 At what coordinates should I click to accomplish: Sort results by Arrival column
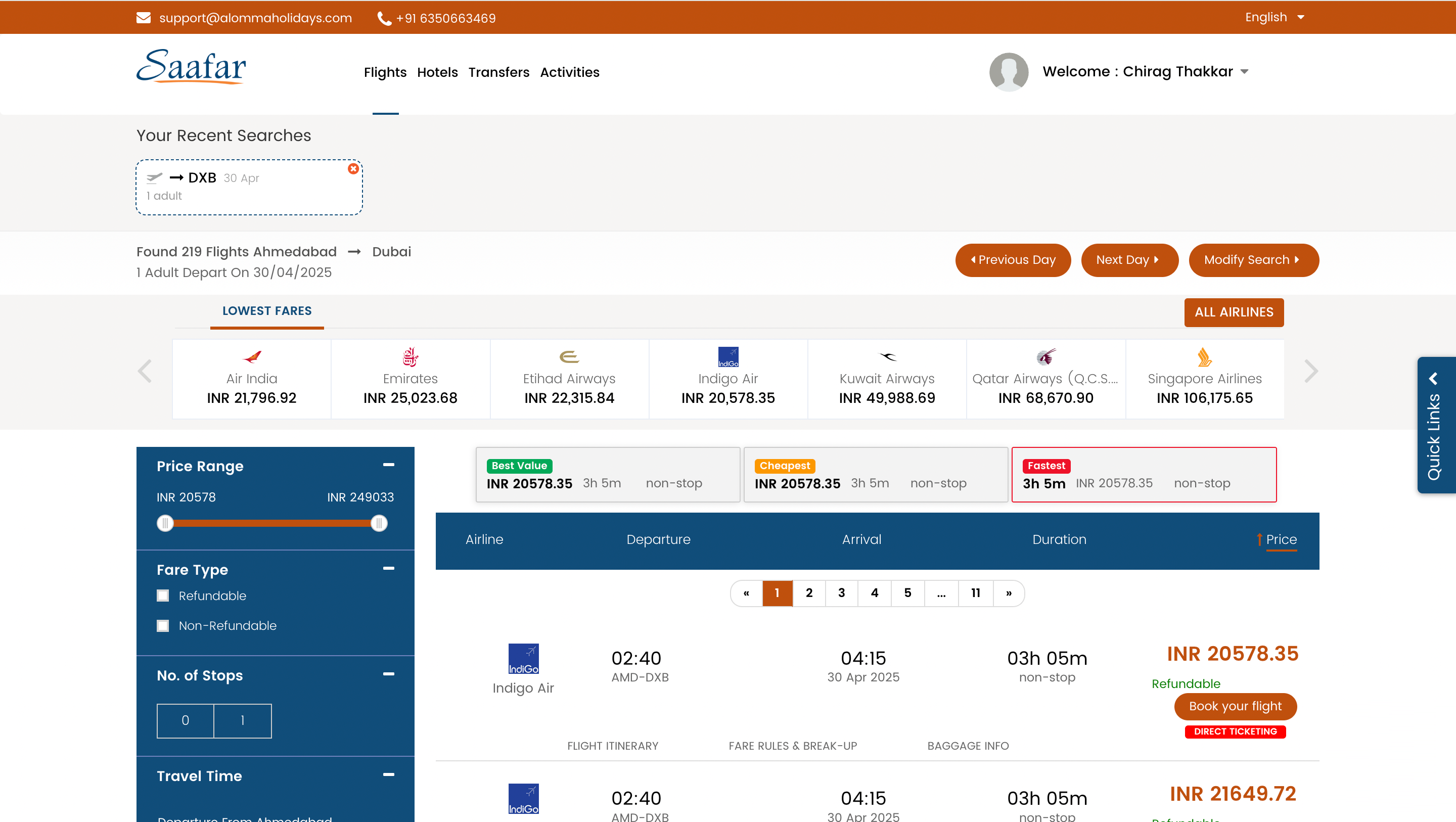[861, 540]
